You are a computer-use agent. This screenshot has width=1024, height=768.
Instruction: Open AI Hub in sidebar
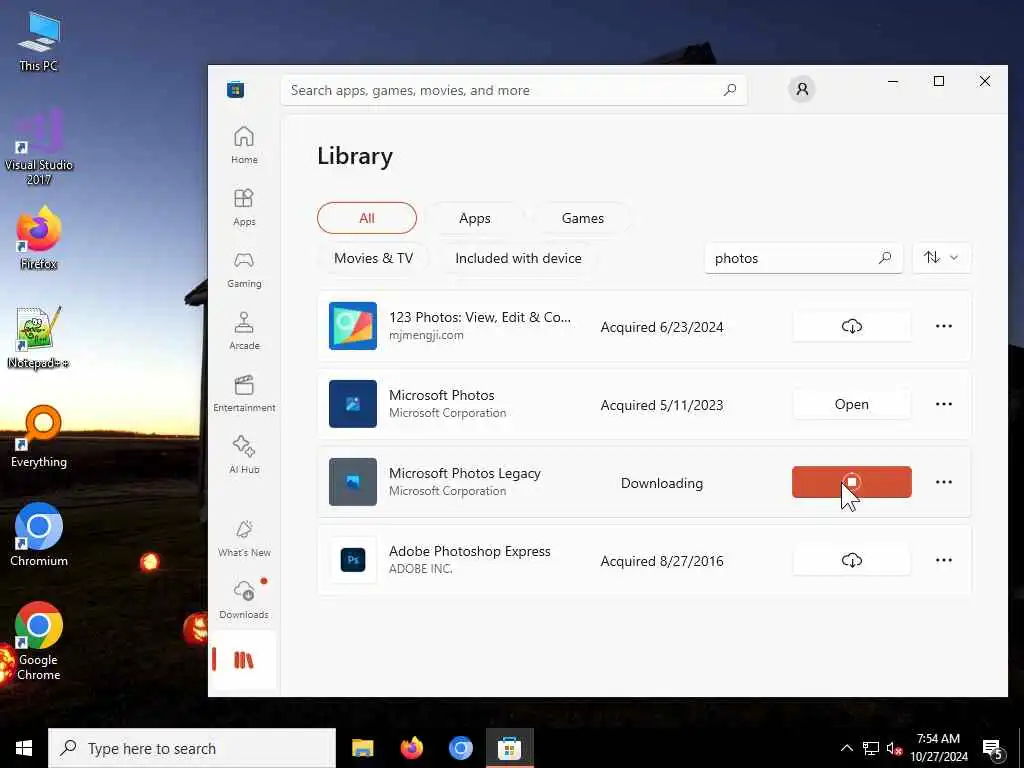(244, 455)
